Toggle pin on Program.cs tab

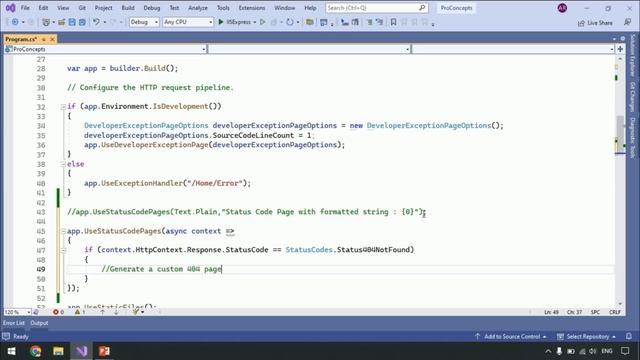tap(44, 39)
